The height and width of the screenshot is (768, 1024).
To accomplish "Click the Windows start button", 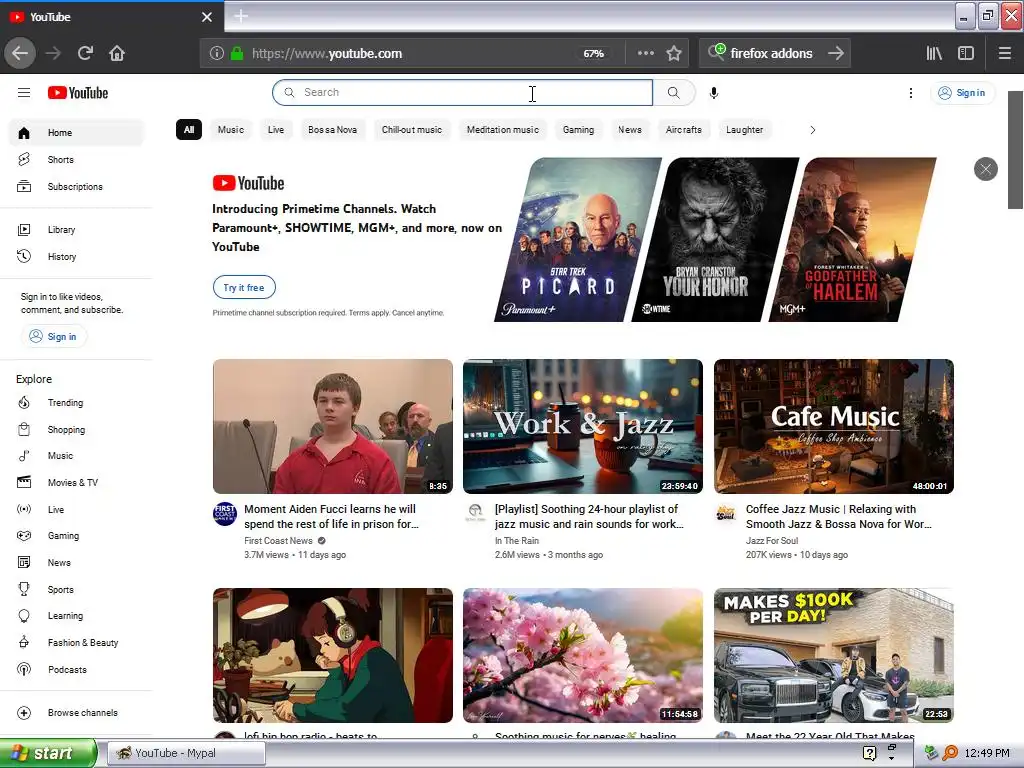I will (48, 753).
